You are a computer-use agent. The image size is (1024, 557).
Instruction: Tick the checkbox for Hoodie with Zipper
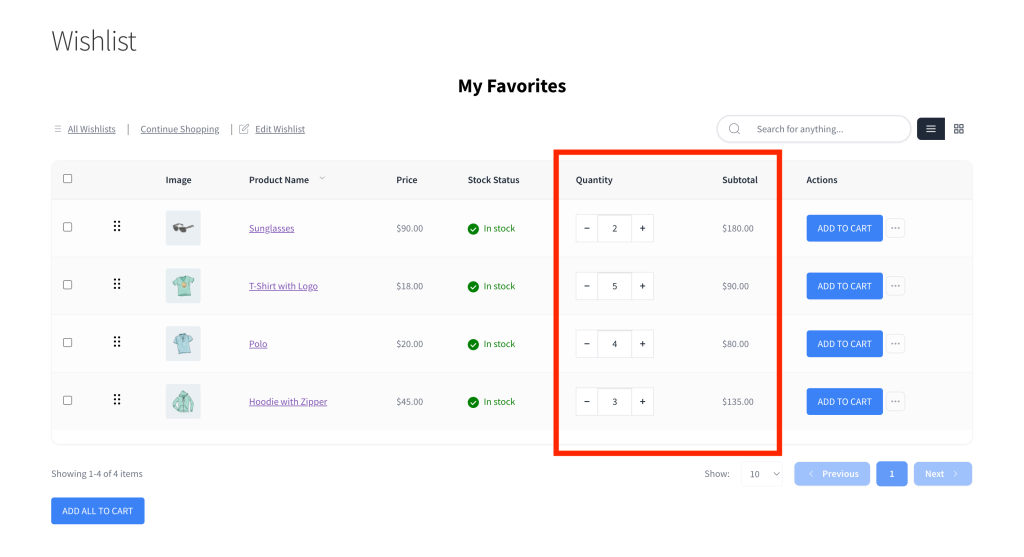[x=67, y=400]
